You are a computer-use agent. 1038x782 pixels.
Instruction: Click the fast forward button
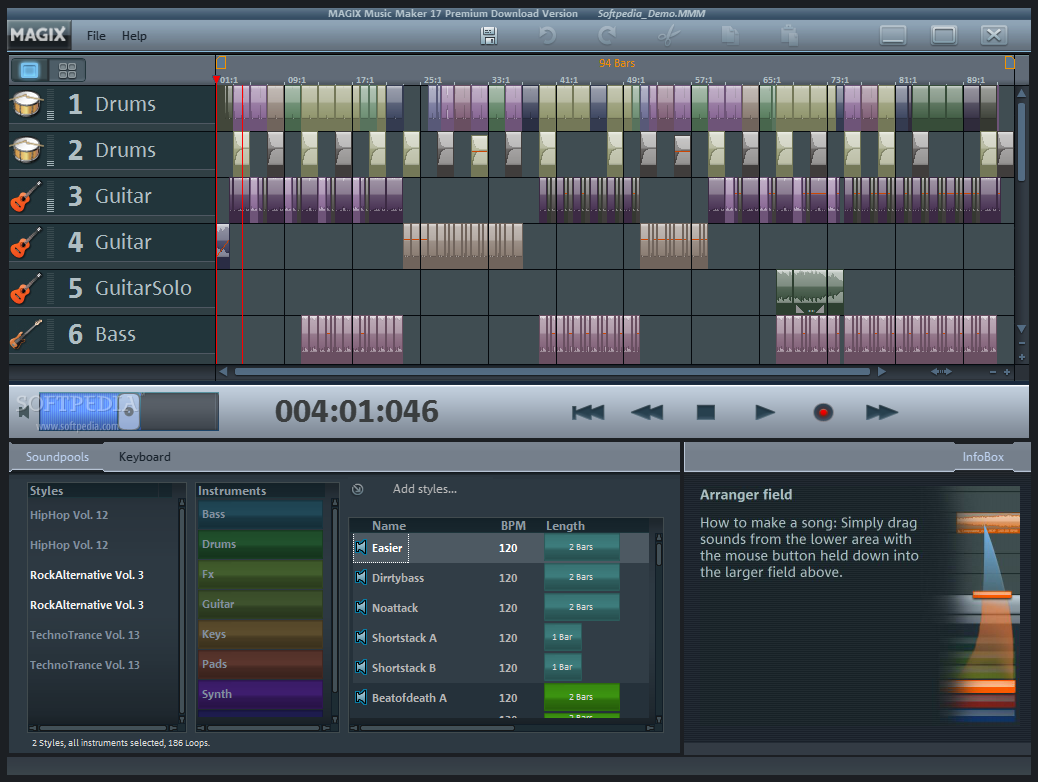[882, 413]
